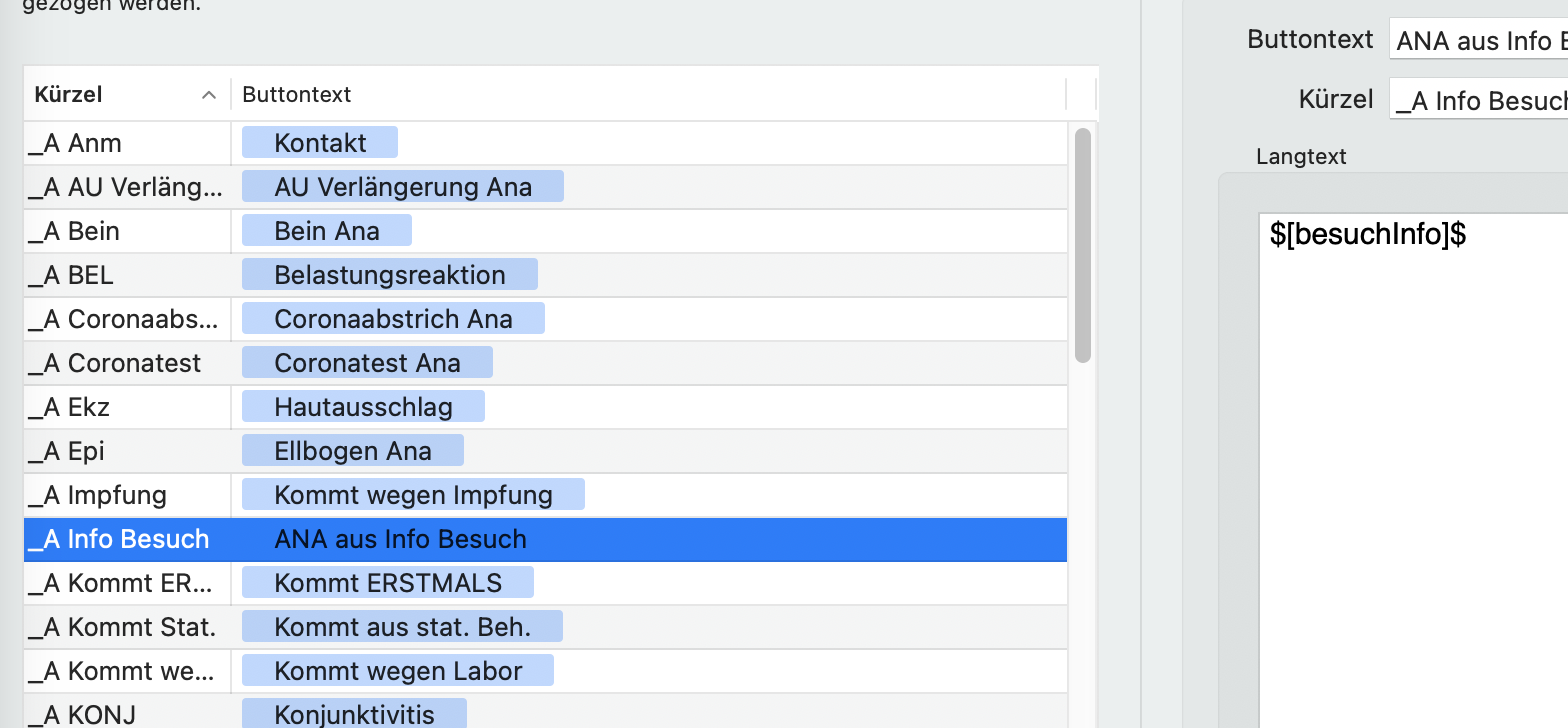Select the Kommt ERSTMALS entry
The height and width of the screenshot is (728, 1568).
(388, 583)
